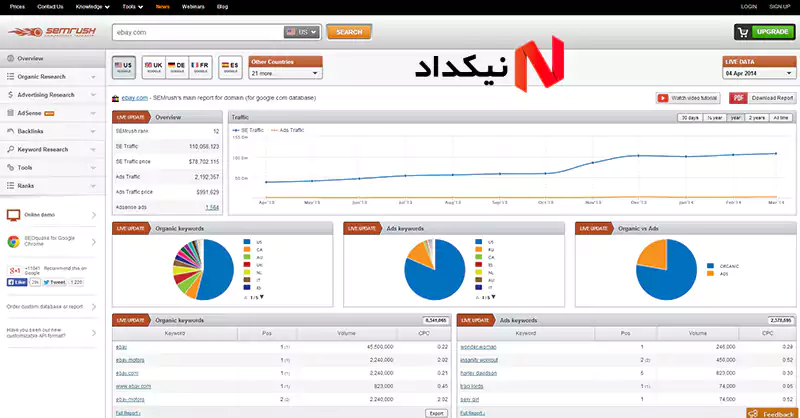Click the Tools sidebar wrench icon
The width and height of the screenshot is (800, 418).
click(10, 167)
